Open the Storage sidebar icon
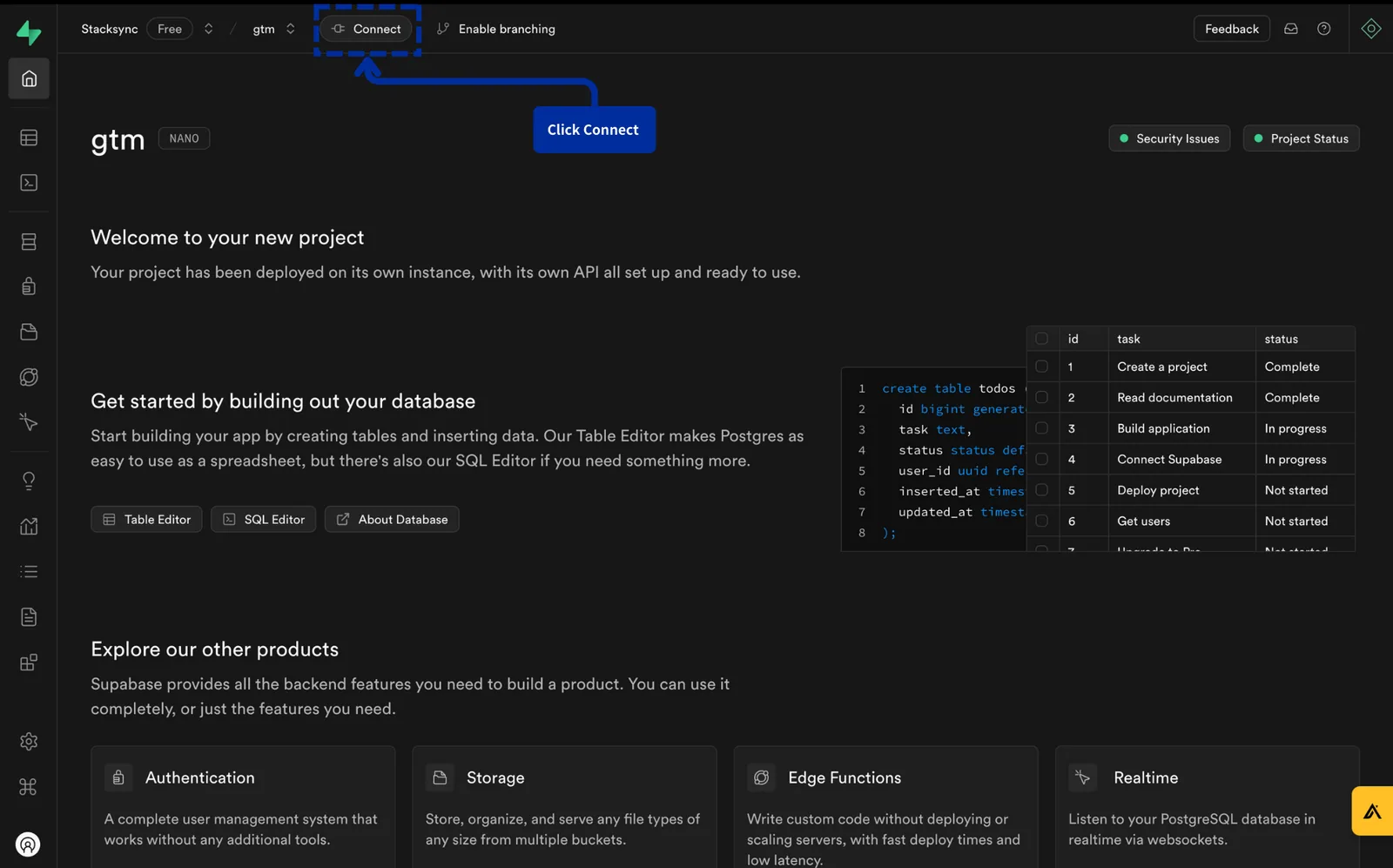 pyautogui.click(x=29, y=332)
